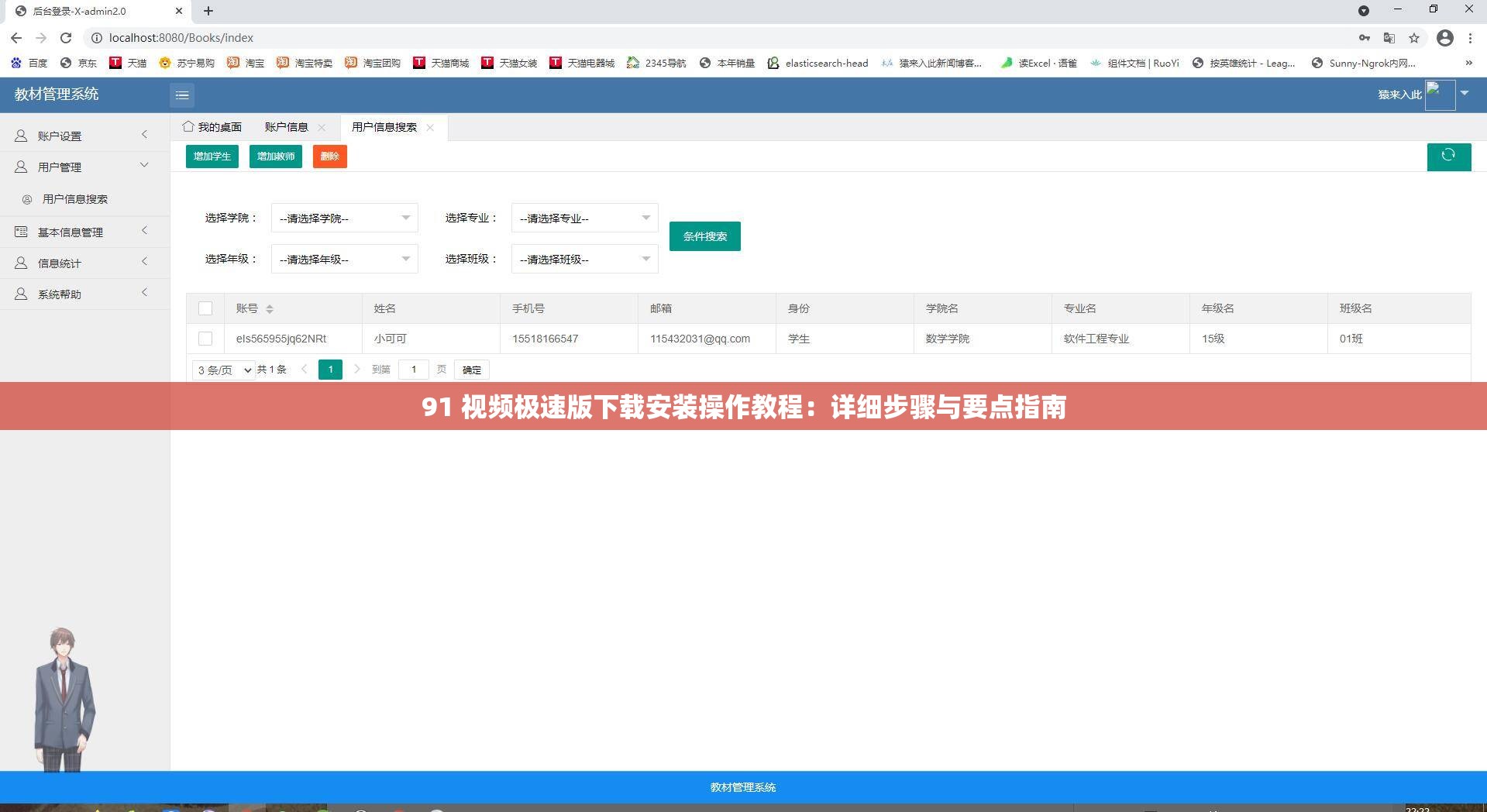Click the 用户信息搜索 person icon
Viewport: 1487px width, 812px height.
27,199
